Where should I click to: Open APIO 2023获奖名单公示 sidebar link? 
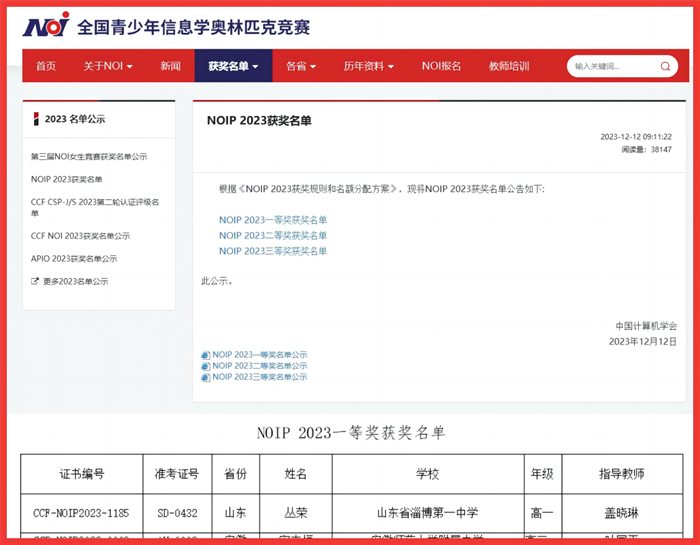click(x=74, y=258)
